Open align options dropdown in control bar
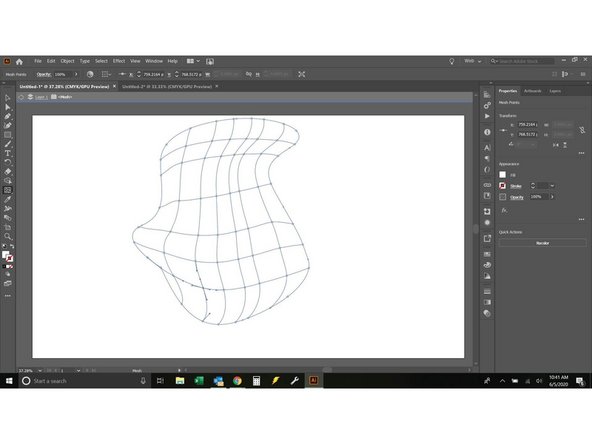Viewport: 592px width, 444px height. click(x=106, y=74)
